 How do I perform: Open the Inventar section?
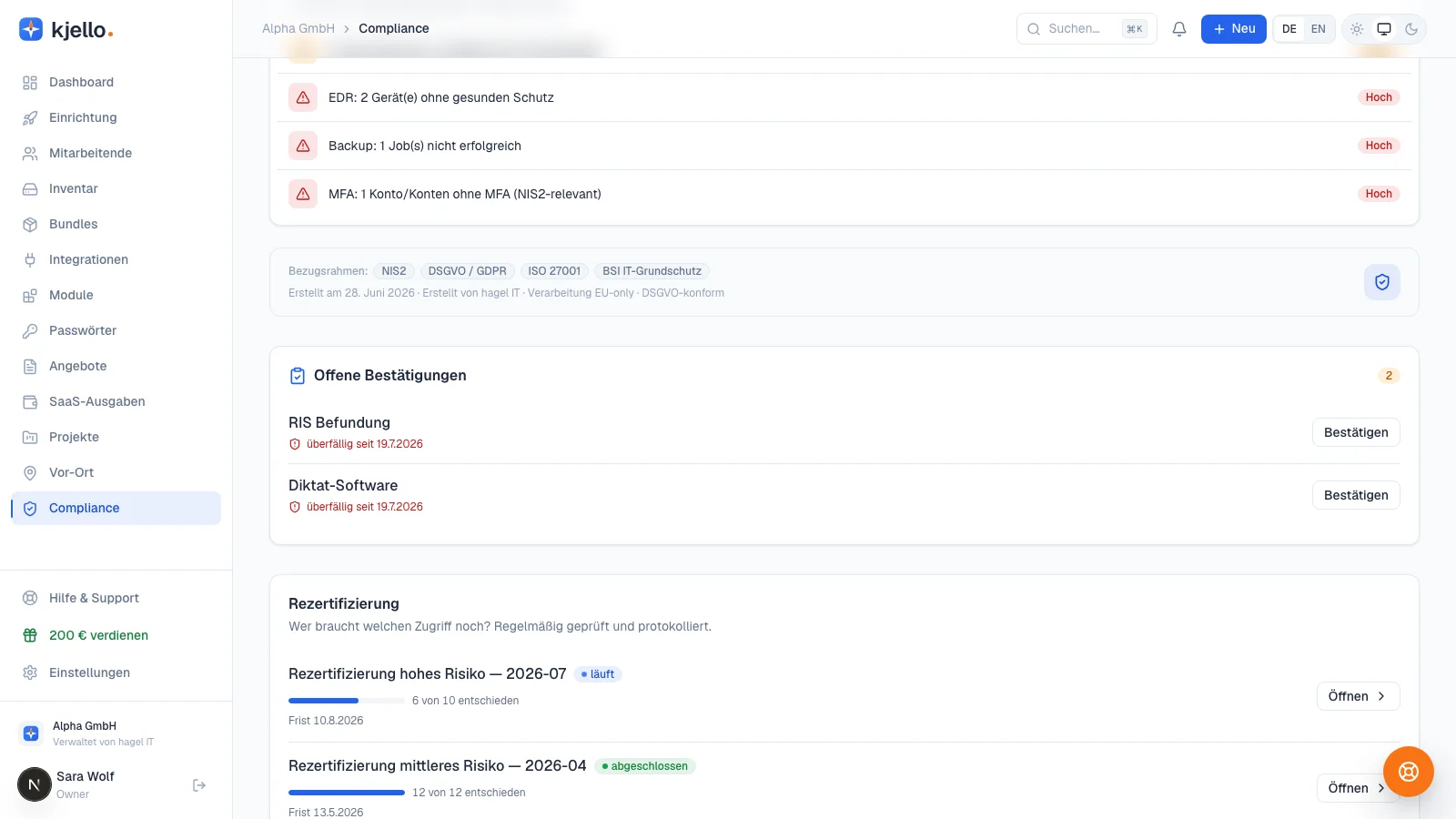click(x=116, y=188)
